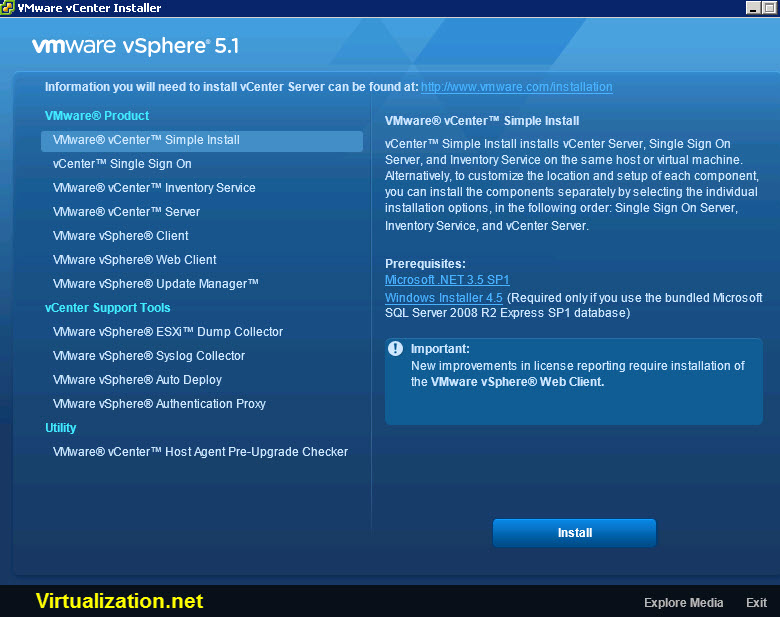Click the Prerequisites label
The height and width of the screenshot is (617, 780).
tap(425, 264)
